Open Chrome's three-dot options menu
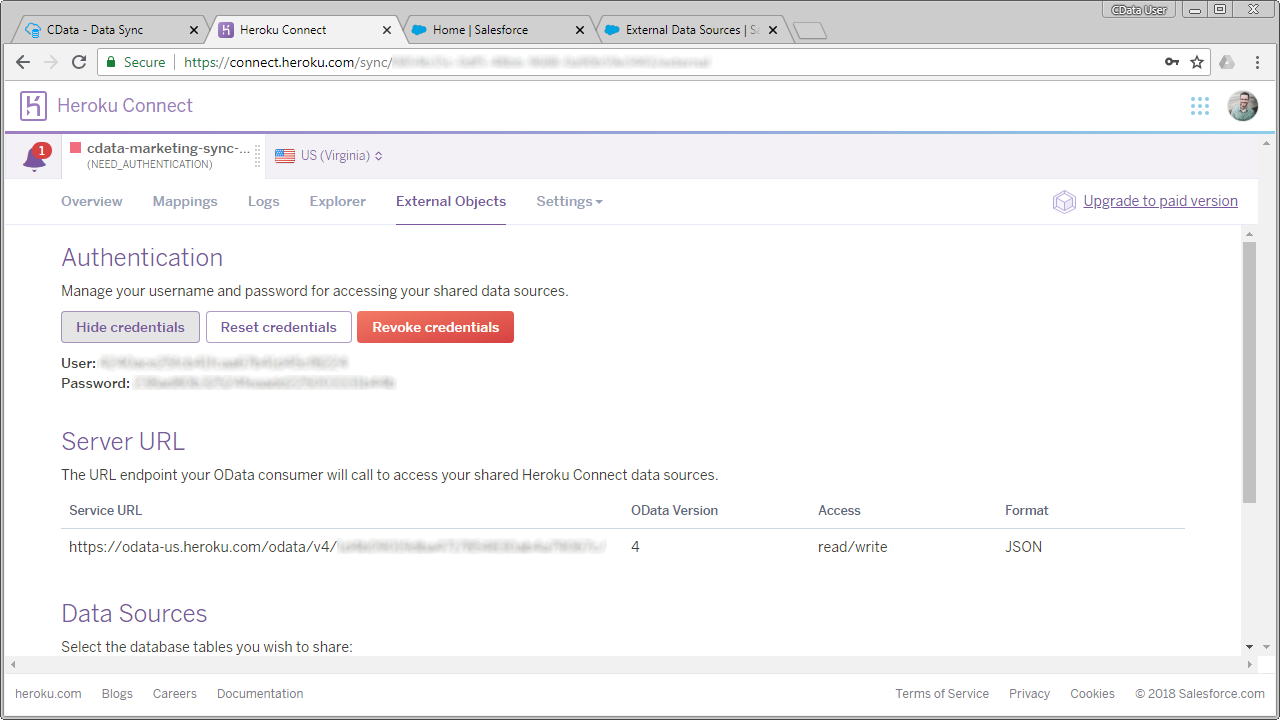1280x720 pixels. click(x=1257, y=61)
